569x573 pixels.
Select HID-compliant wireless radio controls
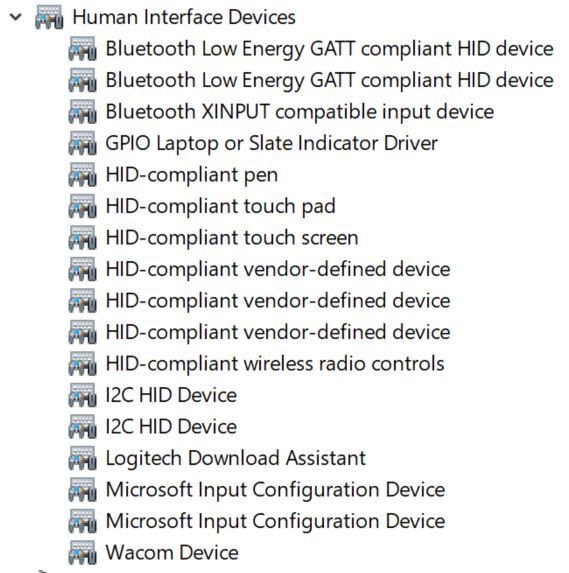pyautogui.click(x=275, y=364)
